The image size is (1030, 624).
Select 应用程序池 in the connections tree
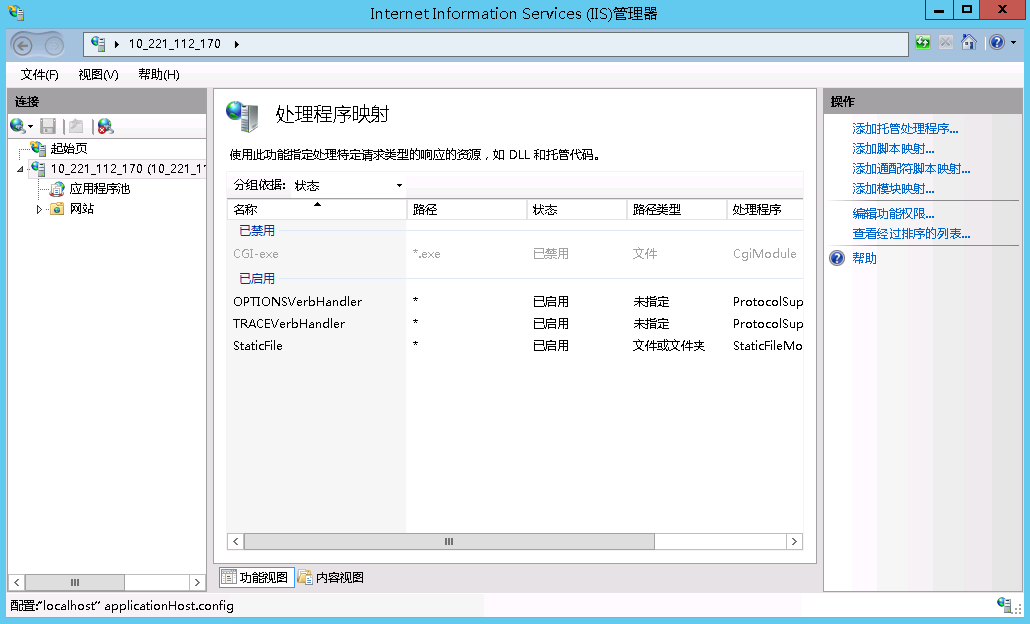[x=99, y=189]
